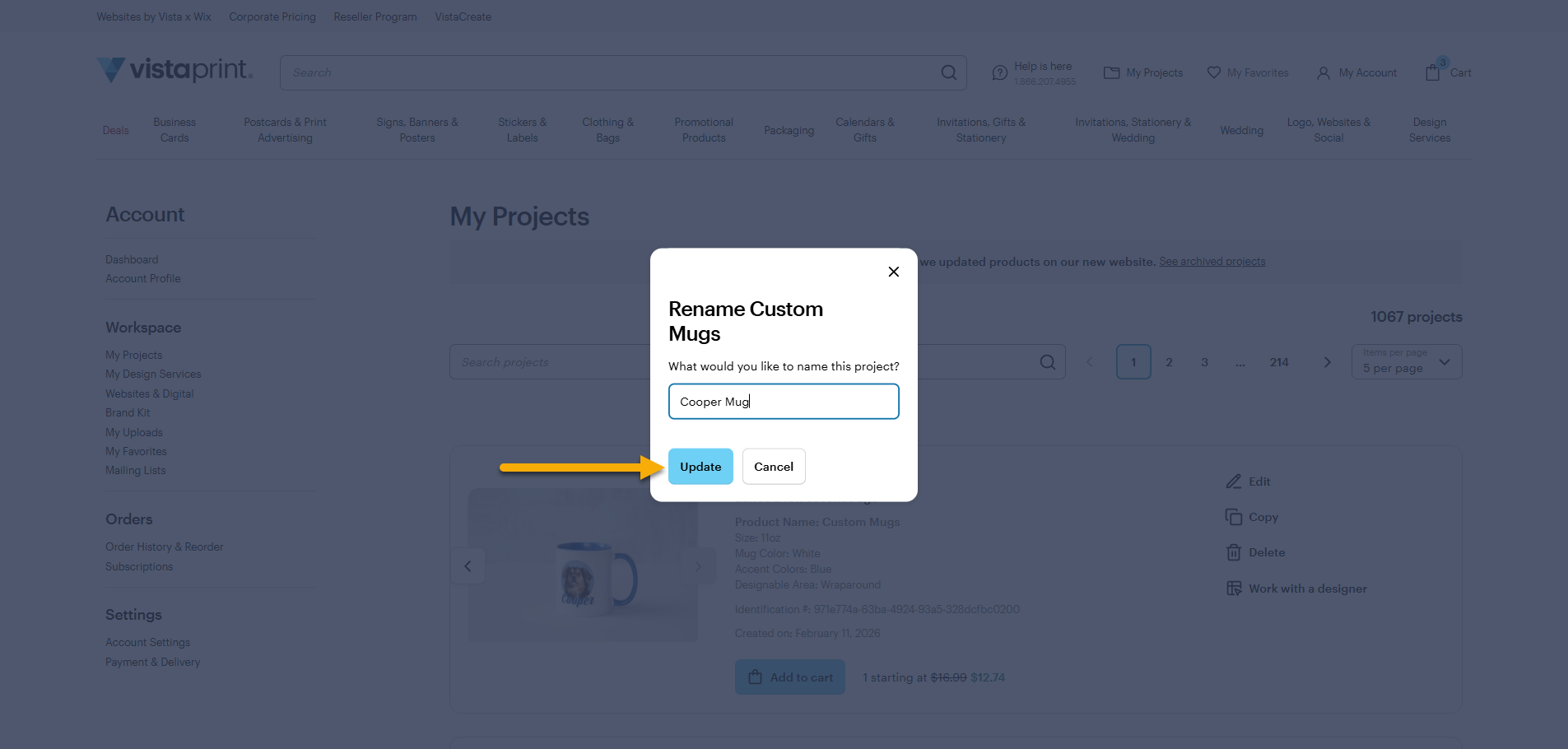Viewport: 1568px width, 749px height.
Task: Click the My Favorites heart icon
Action: 1213,72
